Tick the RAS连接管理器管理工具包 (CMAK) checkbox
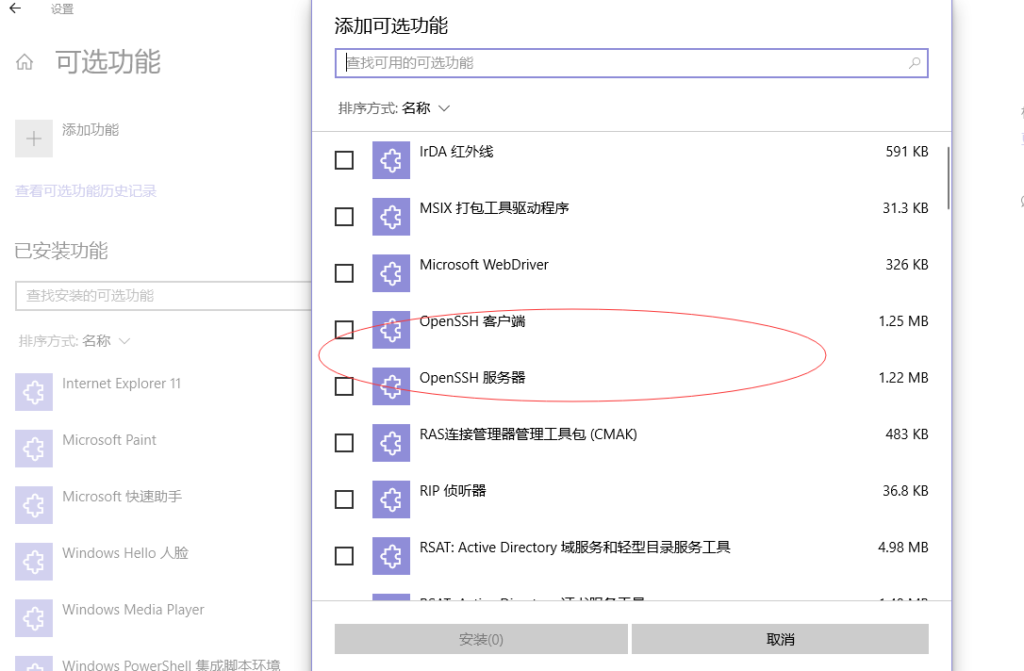Screen dimensions: 1024x671 pyautogui.click(x=344, y=443)
